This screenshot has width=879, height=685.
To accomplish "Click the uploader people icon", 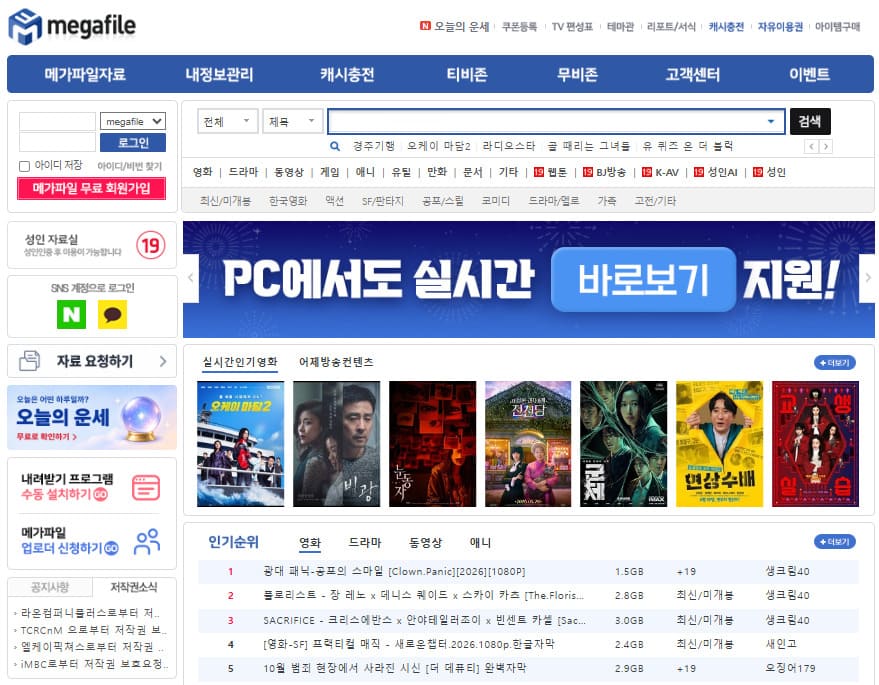I will tap(147, 542).
